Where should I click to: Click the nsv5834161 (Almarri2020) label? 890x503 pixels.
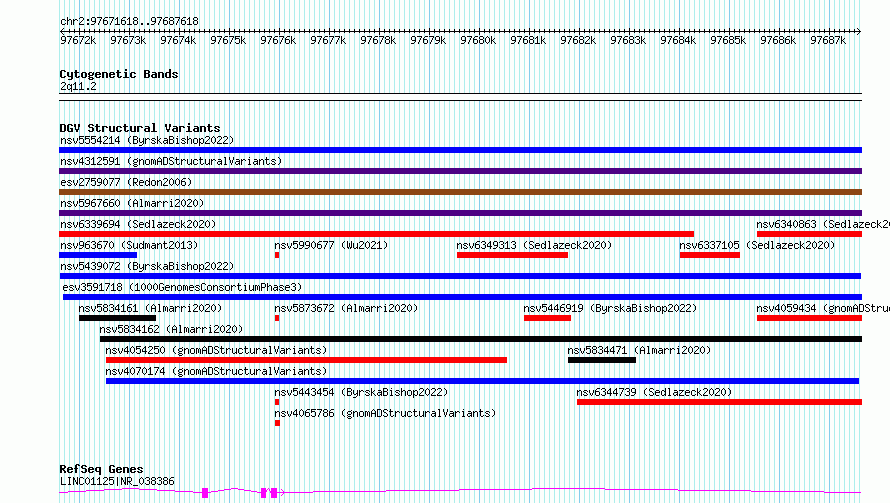coord(150,308)
